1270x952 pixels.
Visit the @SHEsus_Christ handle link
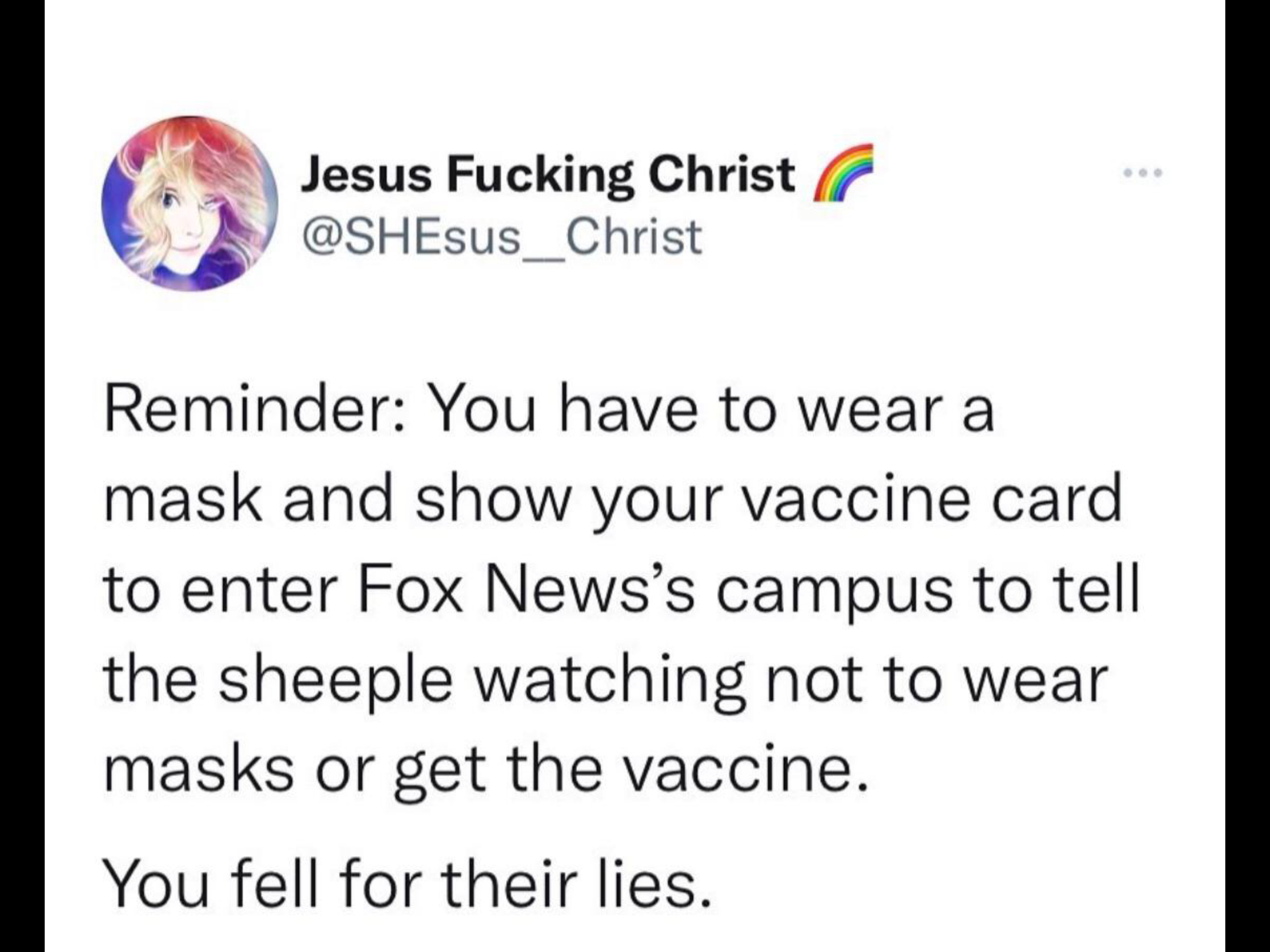(x=502, y=237)
